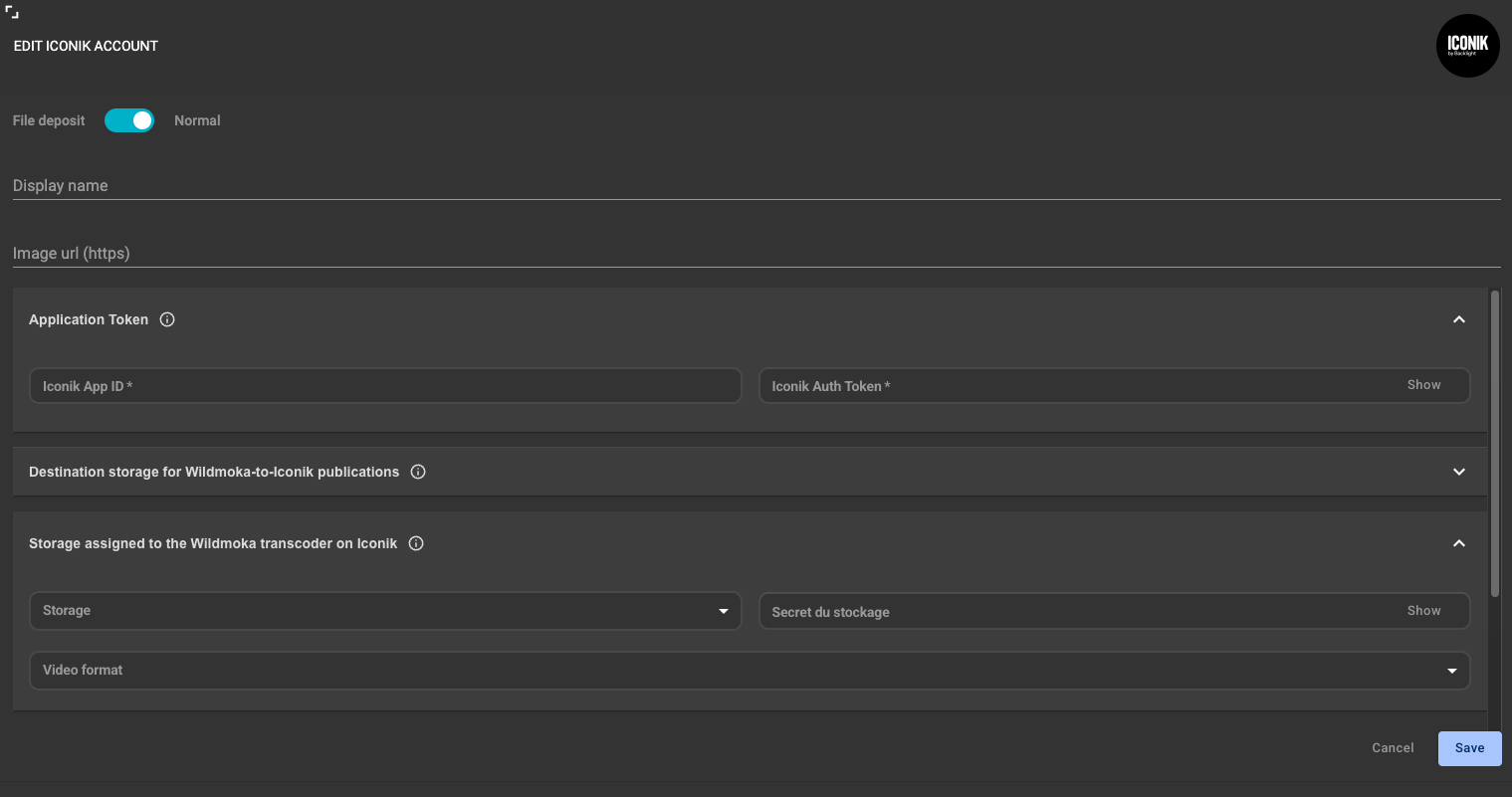Cancel editing the Iconik account
The image size is (1512, 797).
coord(1392,748)
